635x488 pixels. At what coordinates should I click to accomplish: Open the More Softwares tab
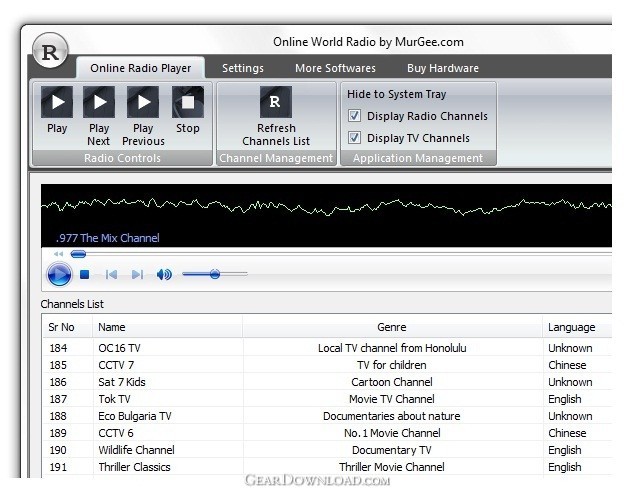pos(335,68)
